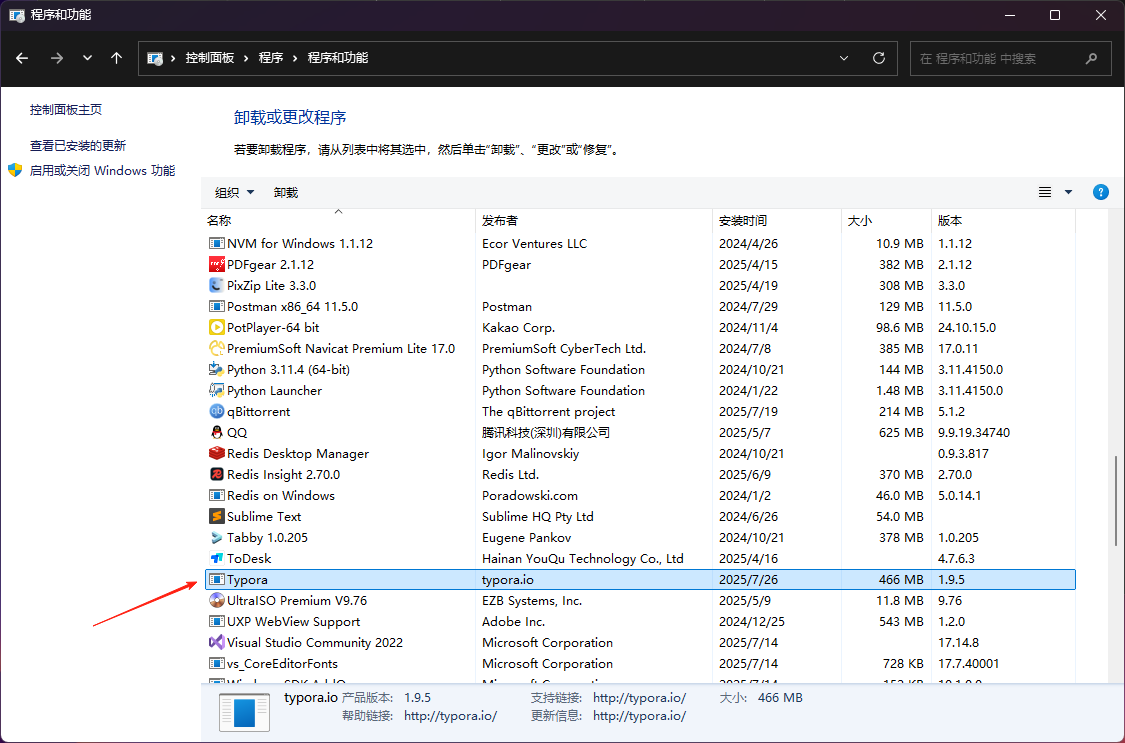The width and height of the screenshot is (1125, 743).
Task: Open the 组织 dropdown menu
Action: coord(234,192)
